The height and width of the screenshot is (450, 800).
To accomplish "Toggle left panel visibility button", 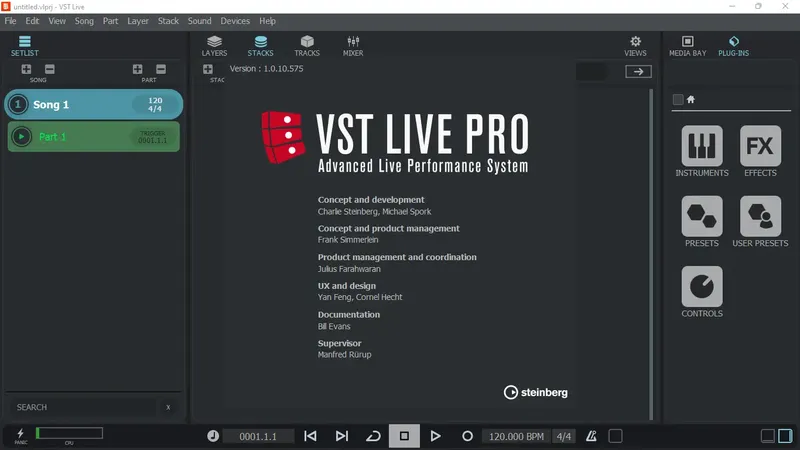I will click(768, 436).
